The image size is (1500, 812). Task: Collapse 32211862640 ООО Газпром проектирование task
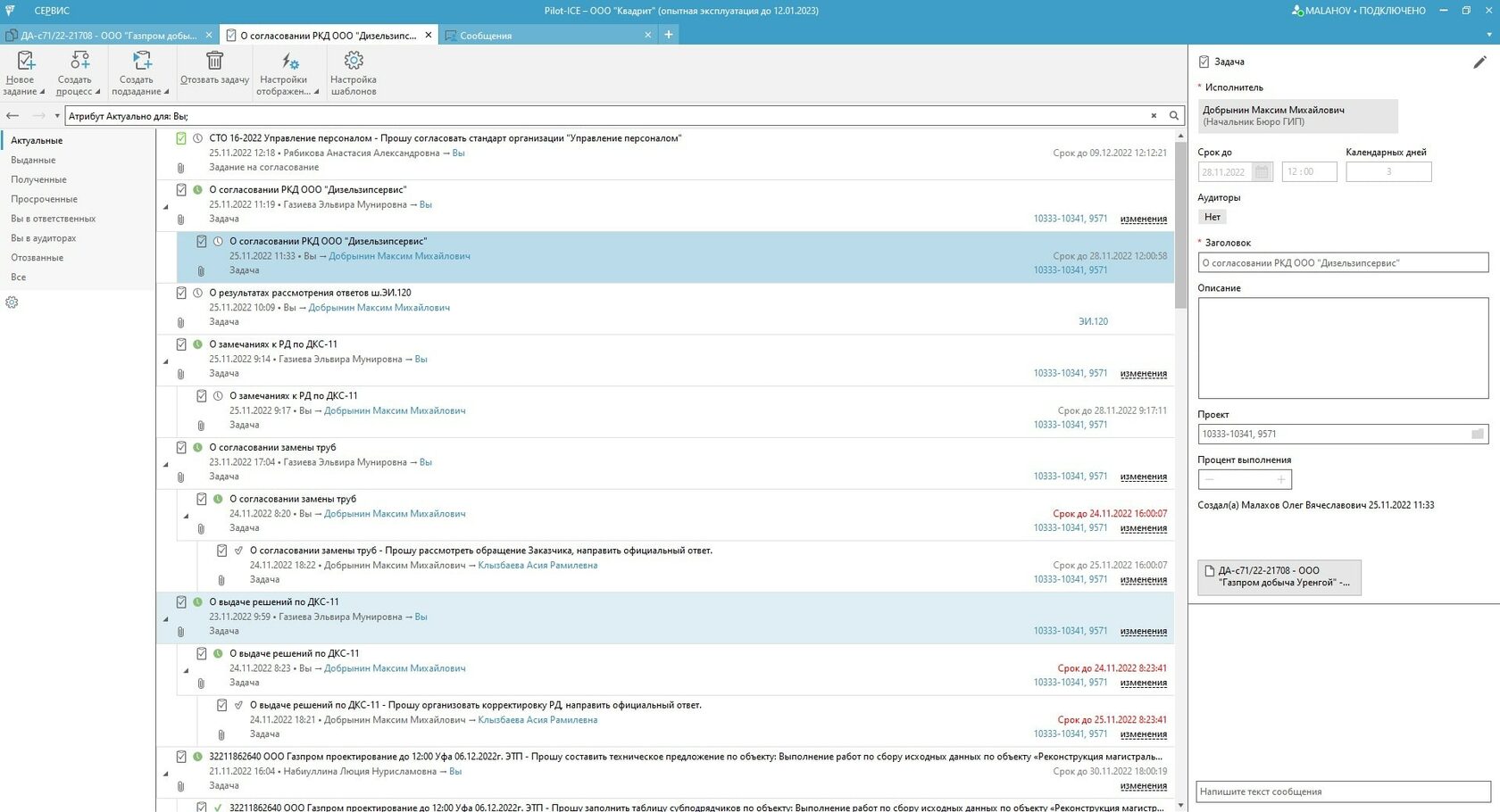[x=165, y=774]
